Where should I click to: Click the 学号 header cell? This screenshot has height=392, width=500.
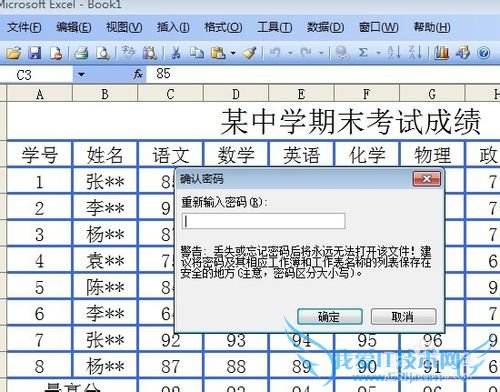click(39, 155)
